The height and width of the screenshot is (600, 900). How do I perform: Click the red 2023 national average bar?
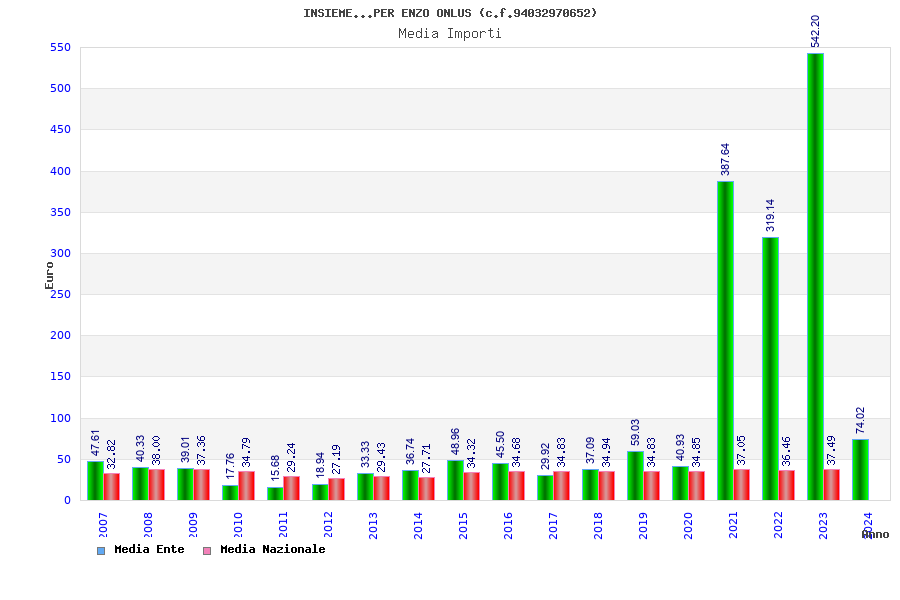tap(831, 484)
